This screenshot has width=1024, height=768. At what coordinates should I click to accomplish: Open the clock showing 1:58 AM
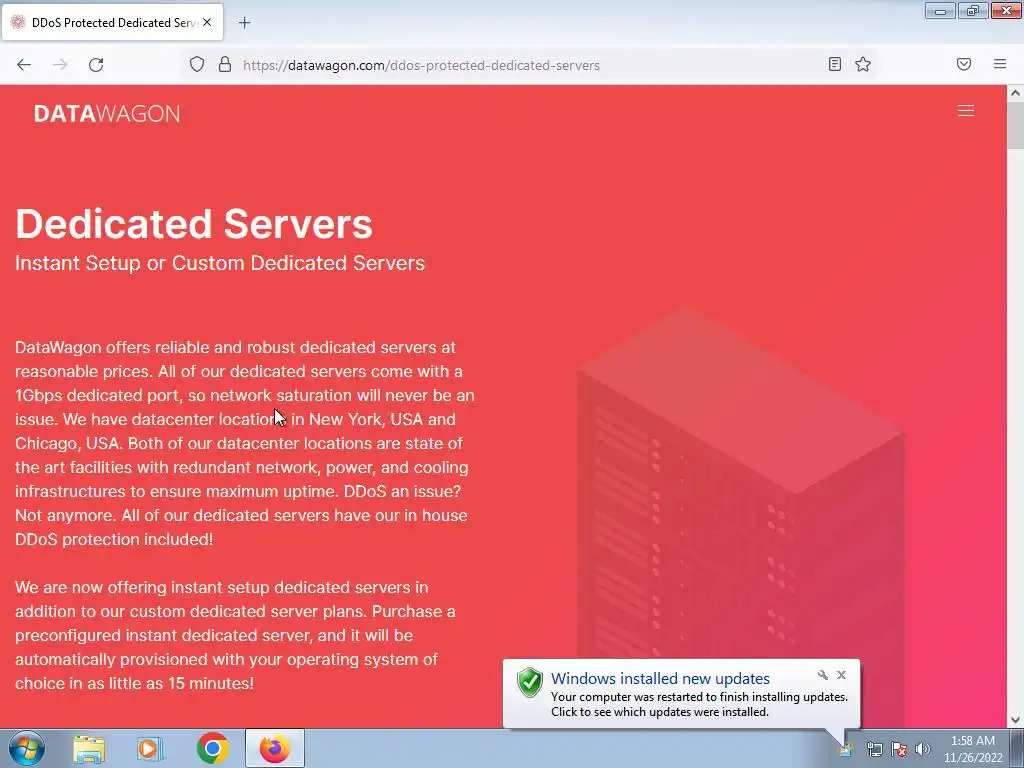tap(972, 749)
